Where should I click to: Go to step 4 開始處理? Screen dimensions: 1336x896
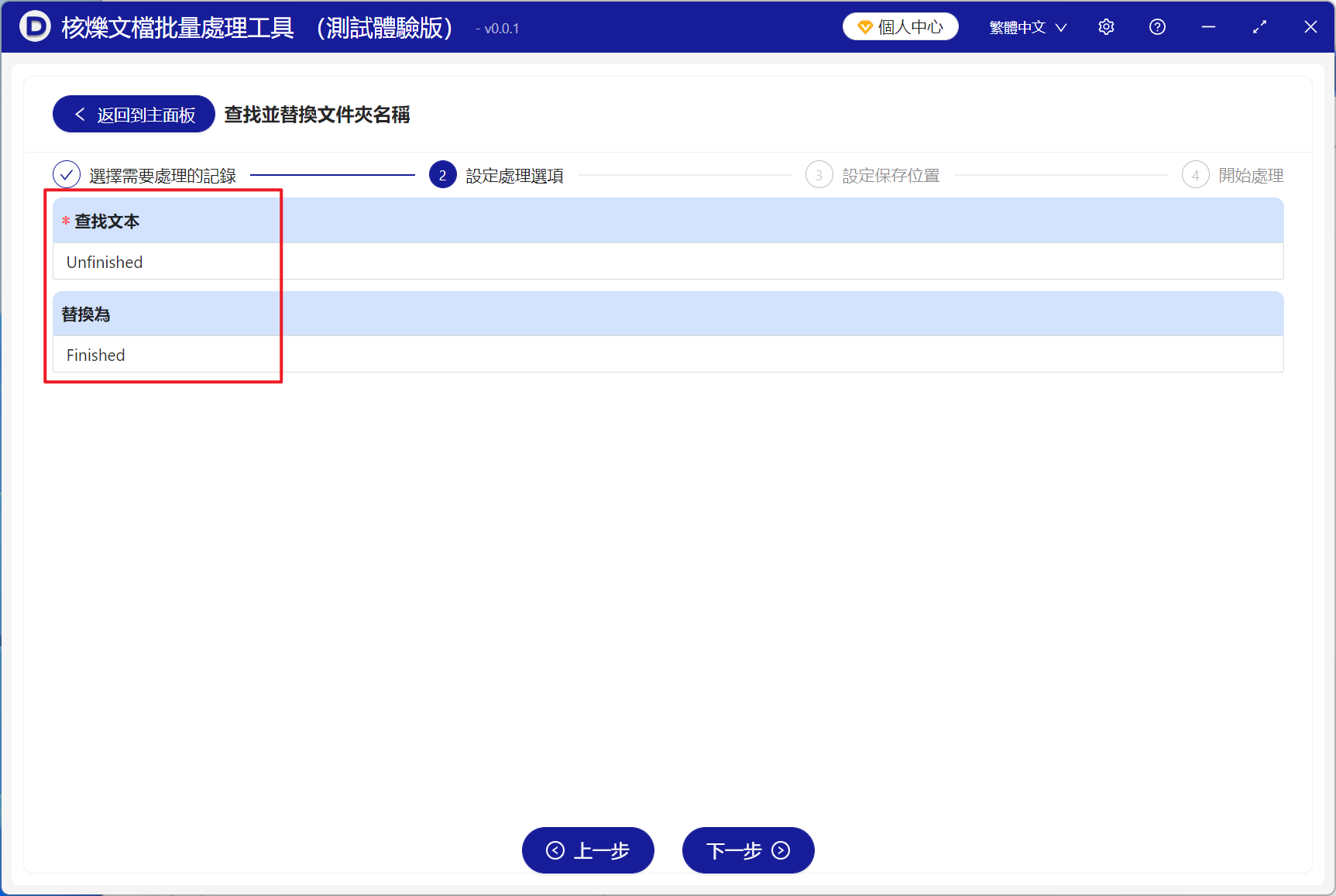(x=1232, y=175)
